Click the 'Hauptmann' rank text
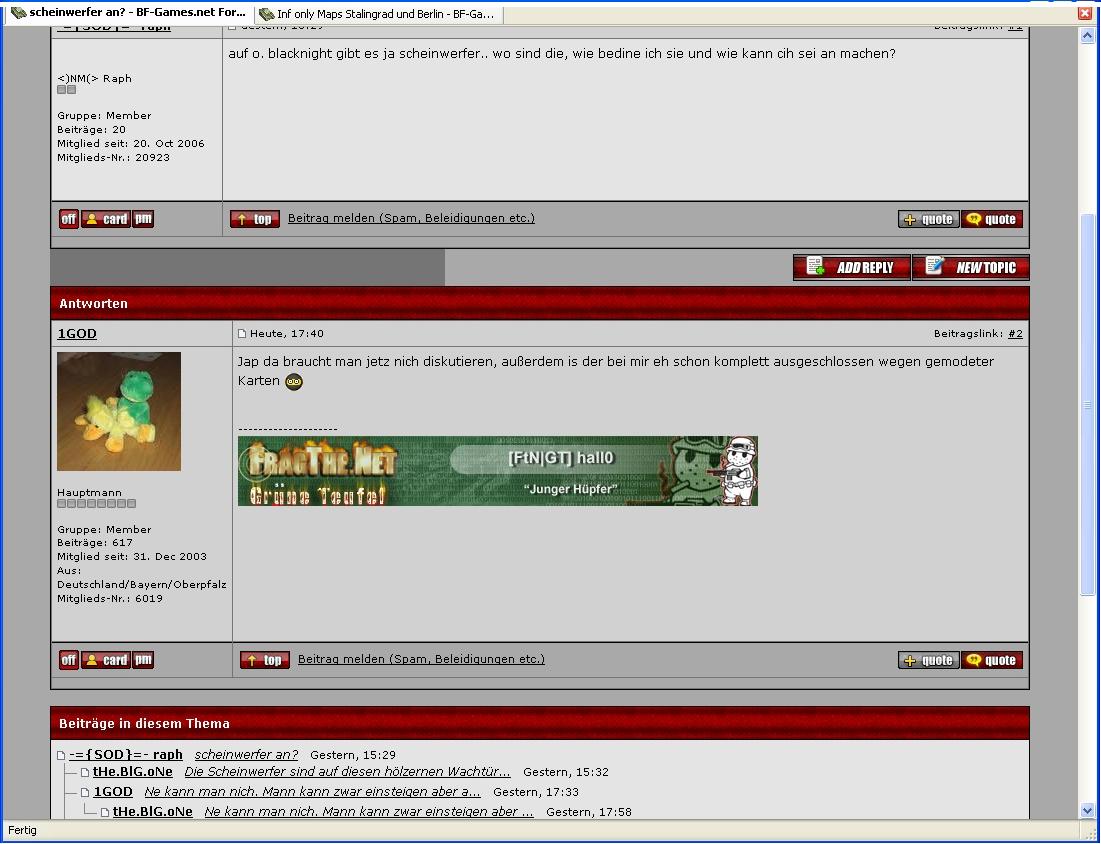The width and height of the screenshot is (1101, 844). point(89,493)
